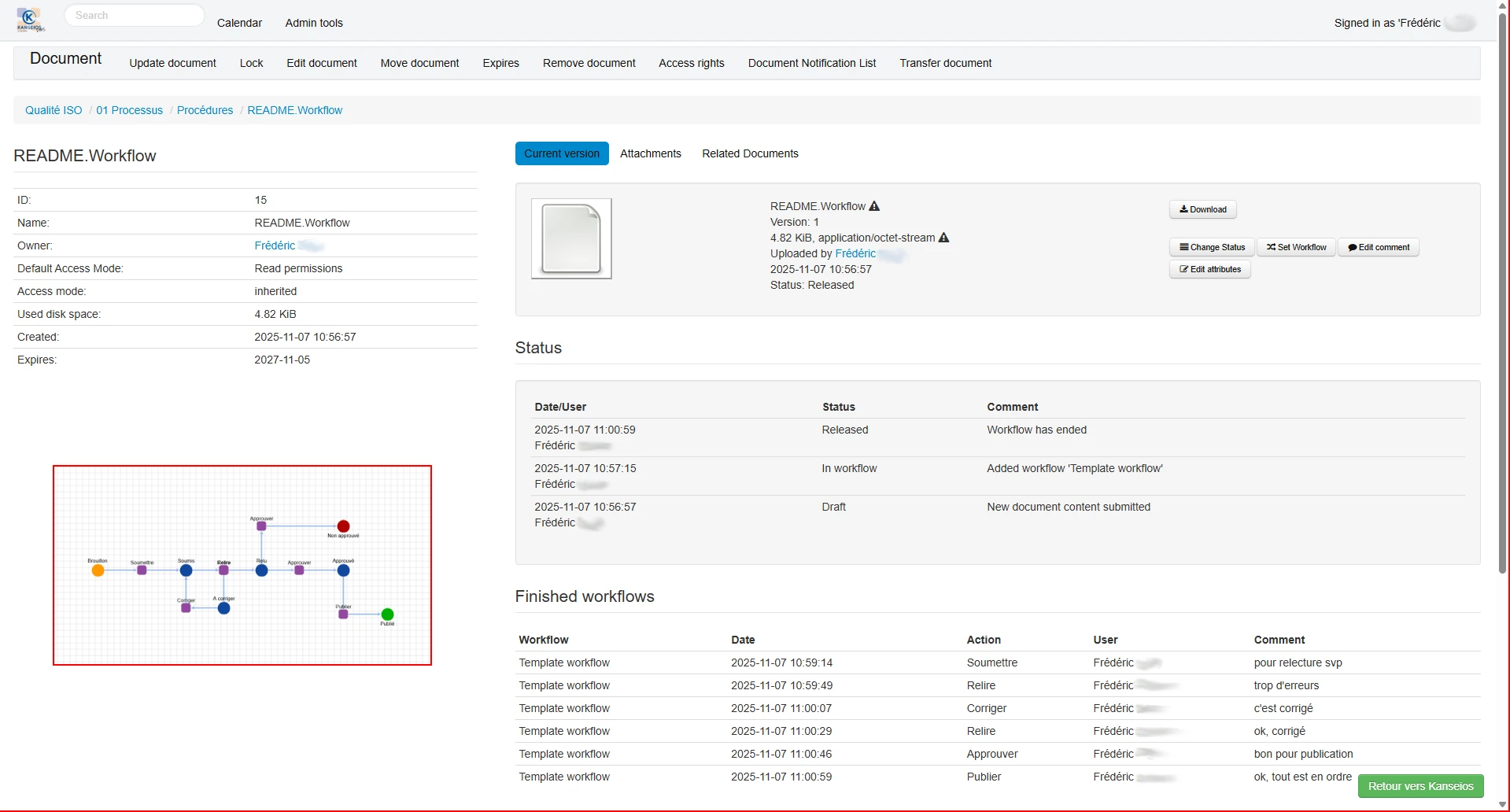Switch to the Attachments tab
Screen dimensions: 1510x812
click(651, 153)
